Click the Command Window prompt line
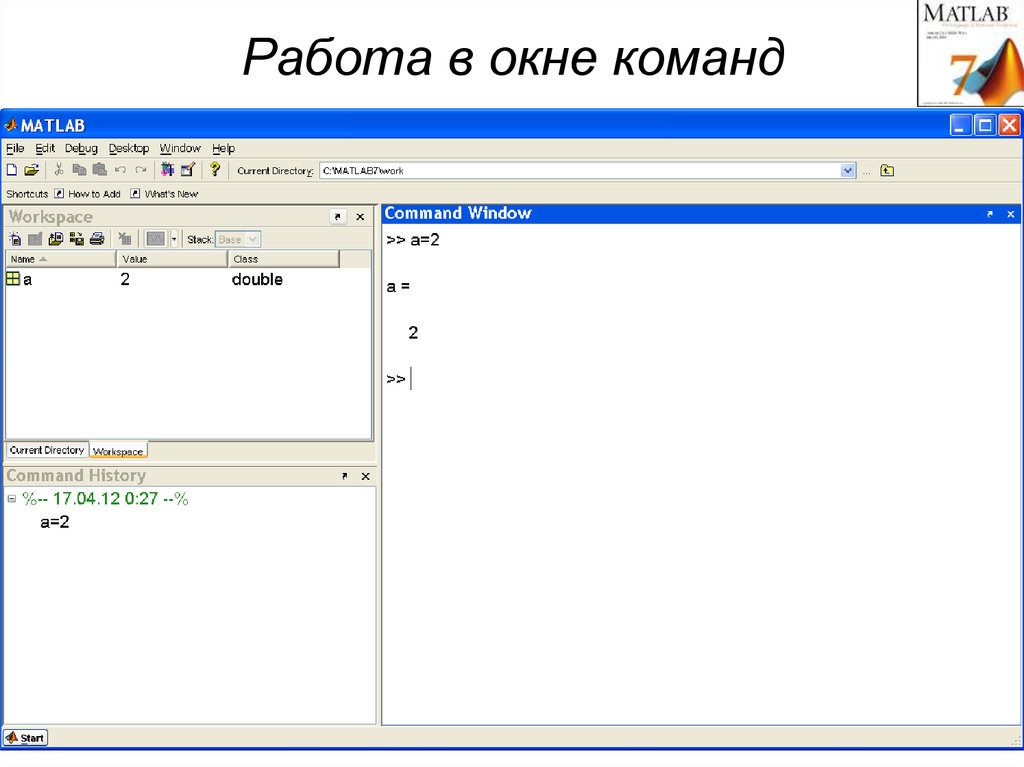The height and width of the screenshot is (767, 1024). (x=700, y=379)
